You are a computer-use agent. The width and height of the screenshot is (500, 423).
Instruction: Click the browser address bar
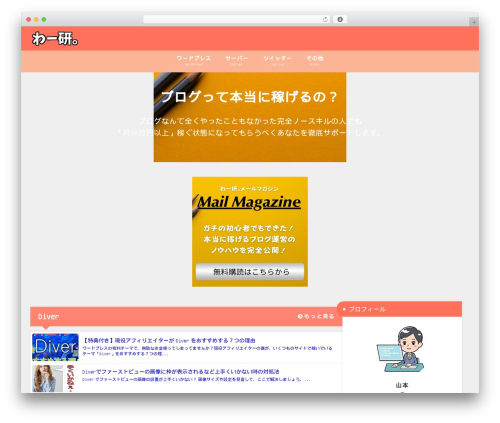click(x=237, y=19)
